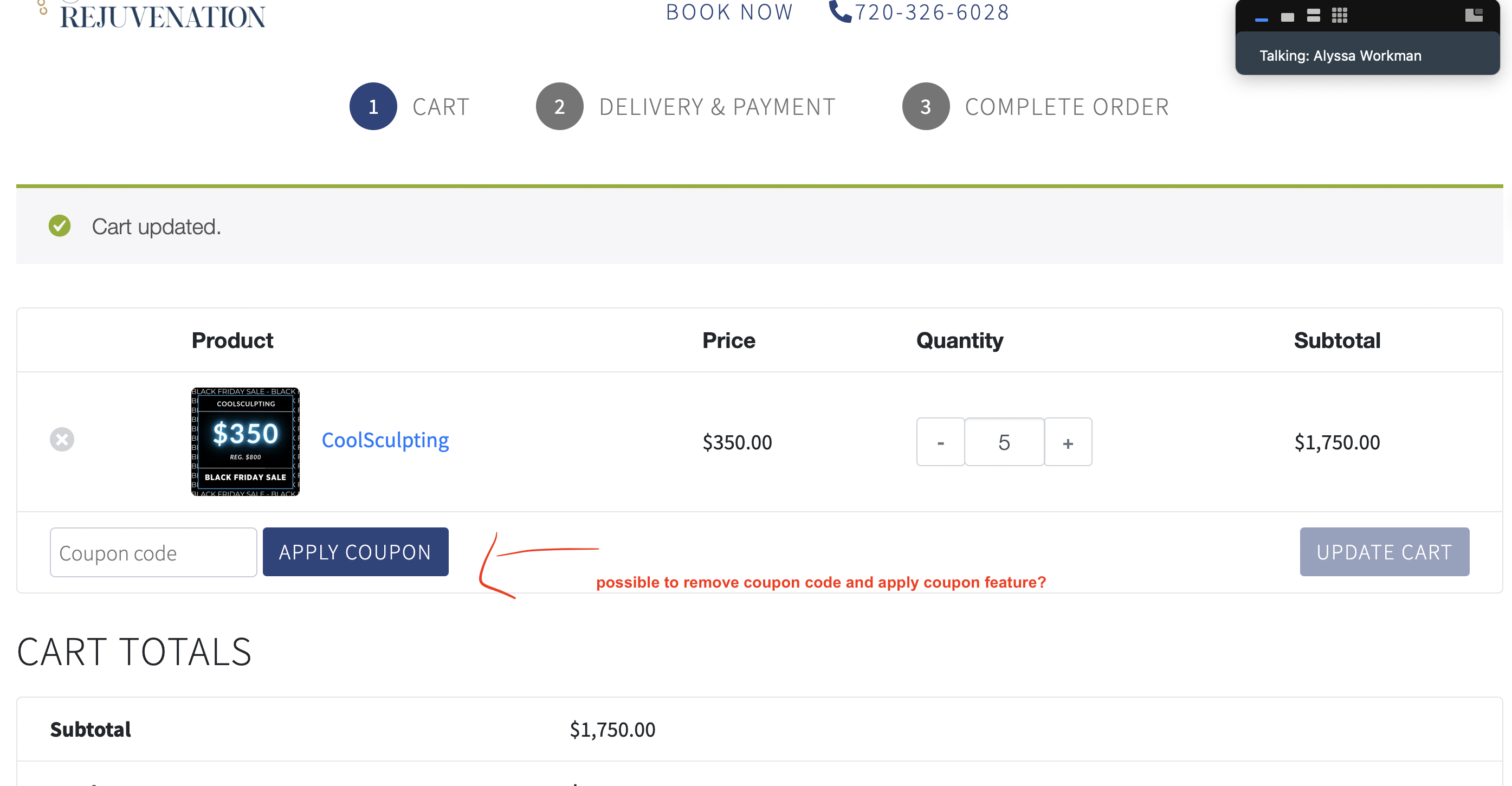The height and width of the screenshot is (786, 1512).
Task: Open the CoolSculpting product link
Action: coord(385,440)
